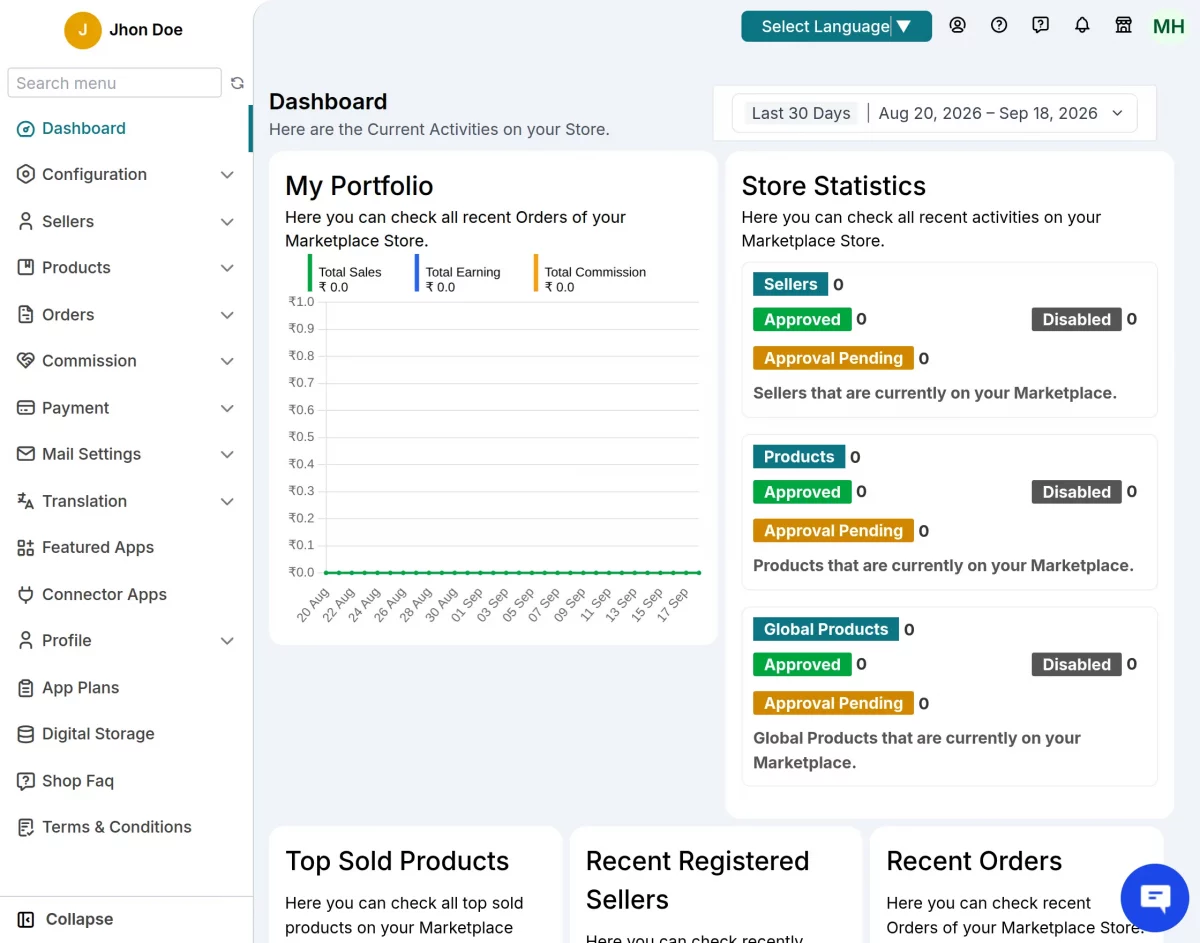Click the Top Sold Products heading
The height and width of the screenshot is (943, 1200).
point(397,861)
